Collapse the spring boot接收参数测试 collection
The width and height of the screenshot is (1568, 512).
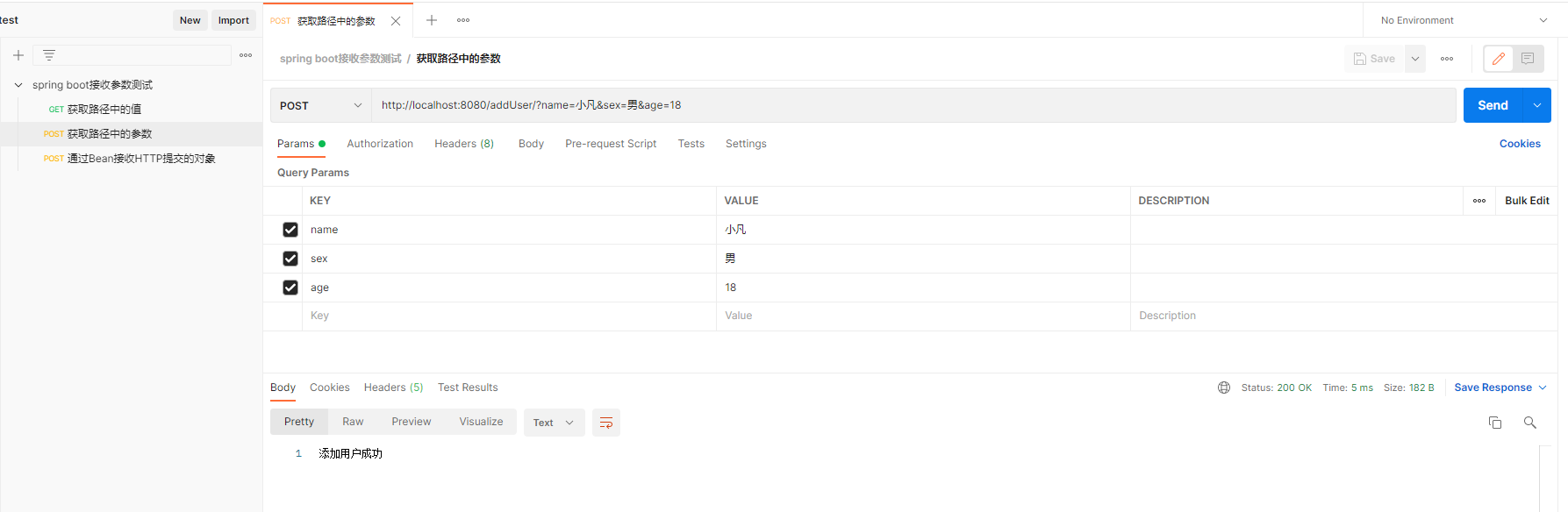[18, 85]
